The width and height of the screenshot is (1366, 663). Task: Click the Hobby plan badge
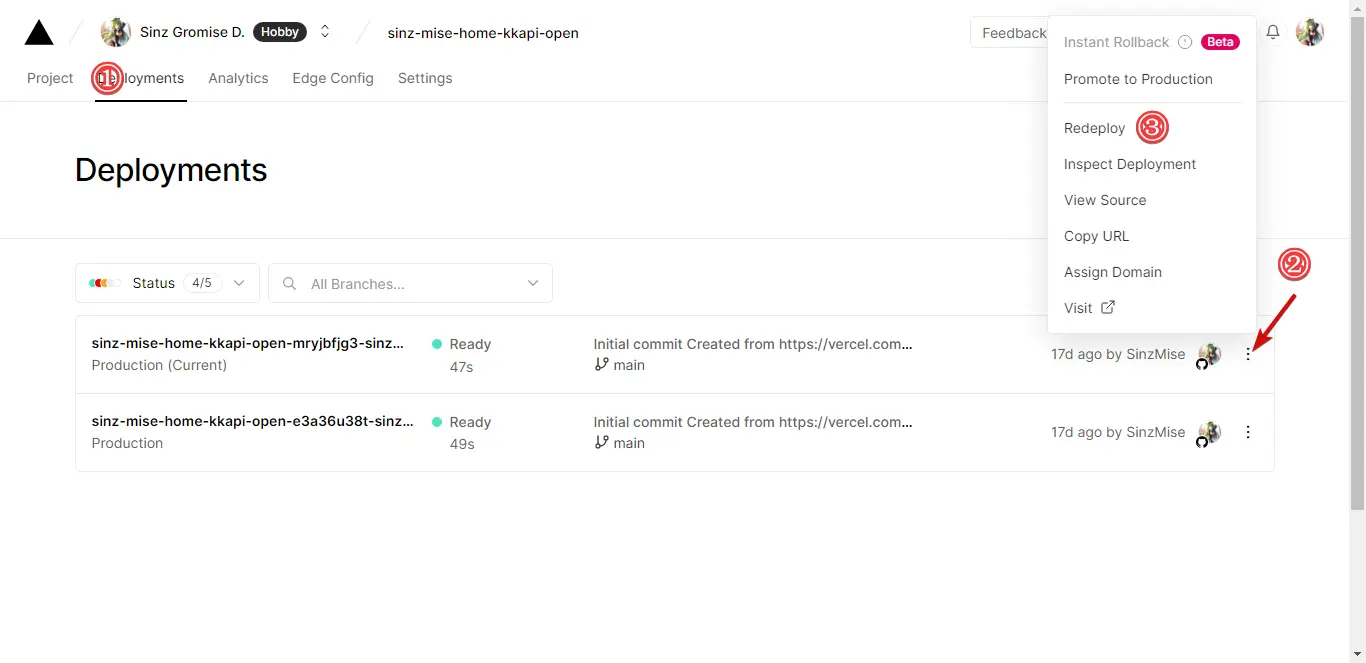[280, 32]
